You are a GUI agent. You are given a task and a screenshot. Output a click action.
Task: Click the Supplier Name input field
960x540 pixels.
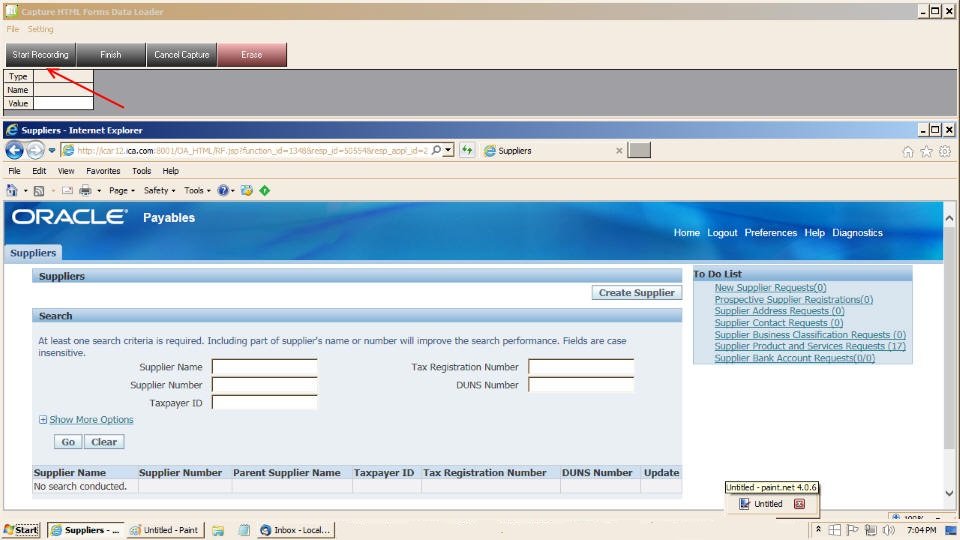coord(264,367)
